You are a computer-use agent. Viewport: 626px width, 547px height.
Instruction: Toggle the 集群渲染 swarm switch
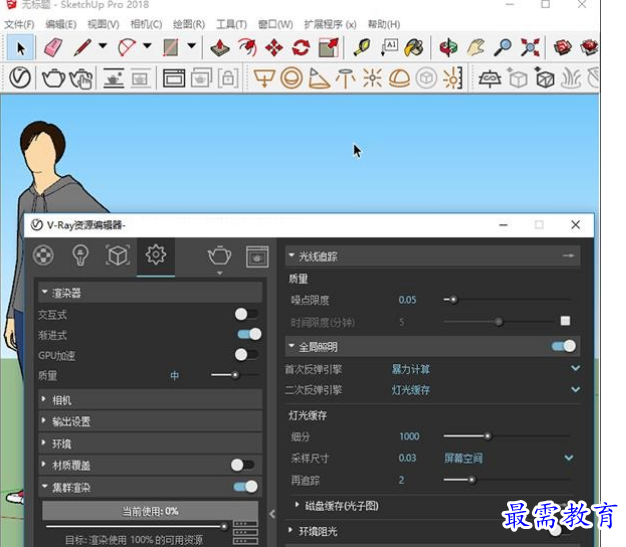246,486
